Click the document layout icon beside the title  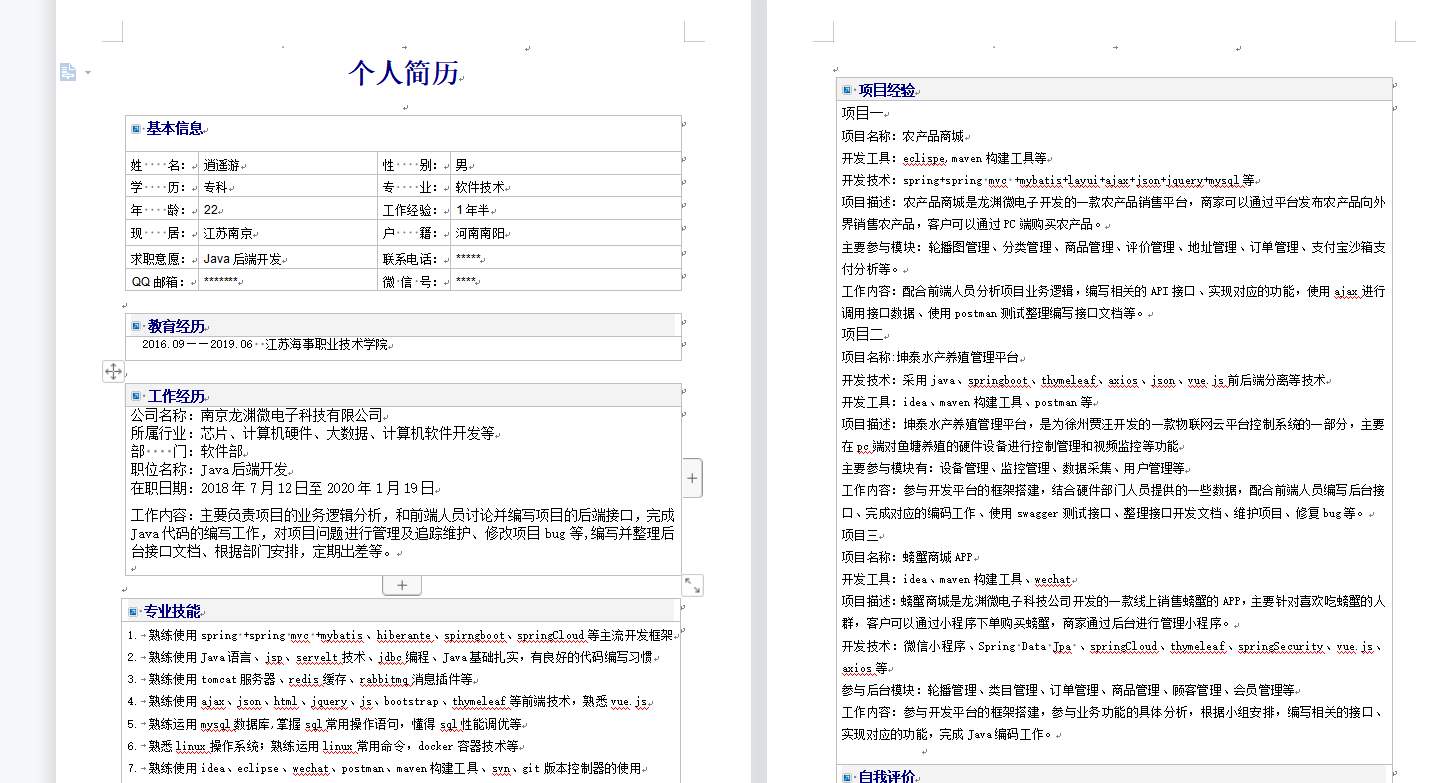(68, 72)
